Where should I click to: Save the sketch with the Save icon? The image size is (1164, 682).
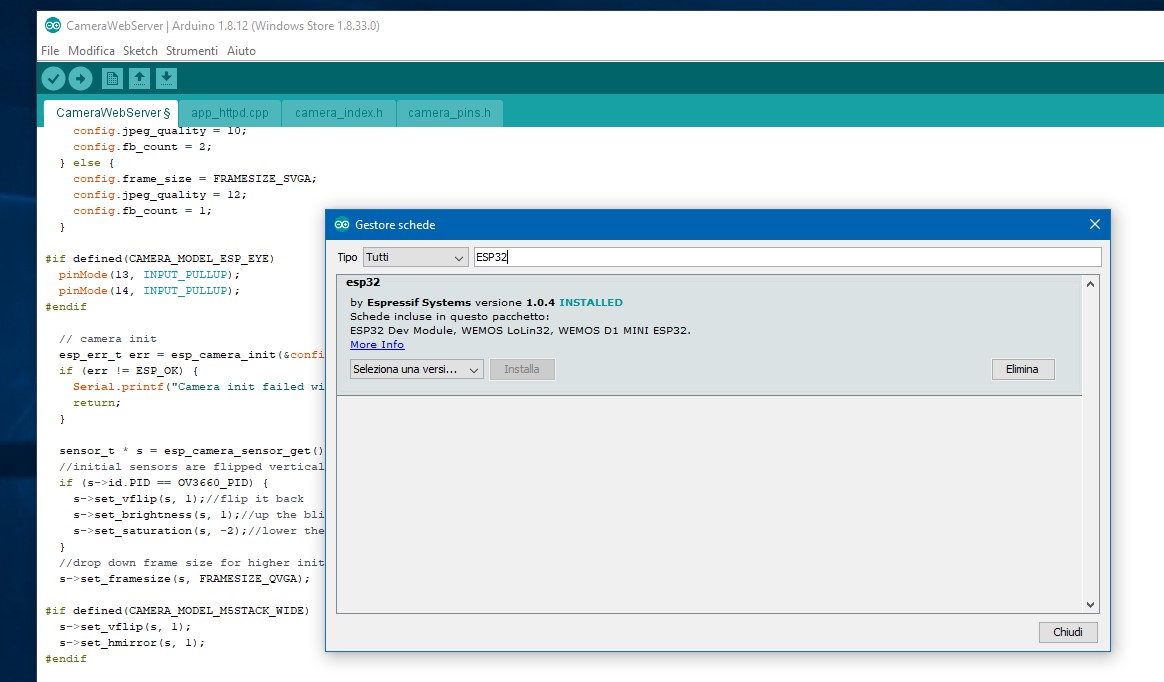click(x=166, y=78)
